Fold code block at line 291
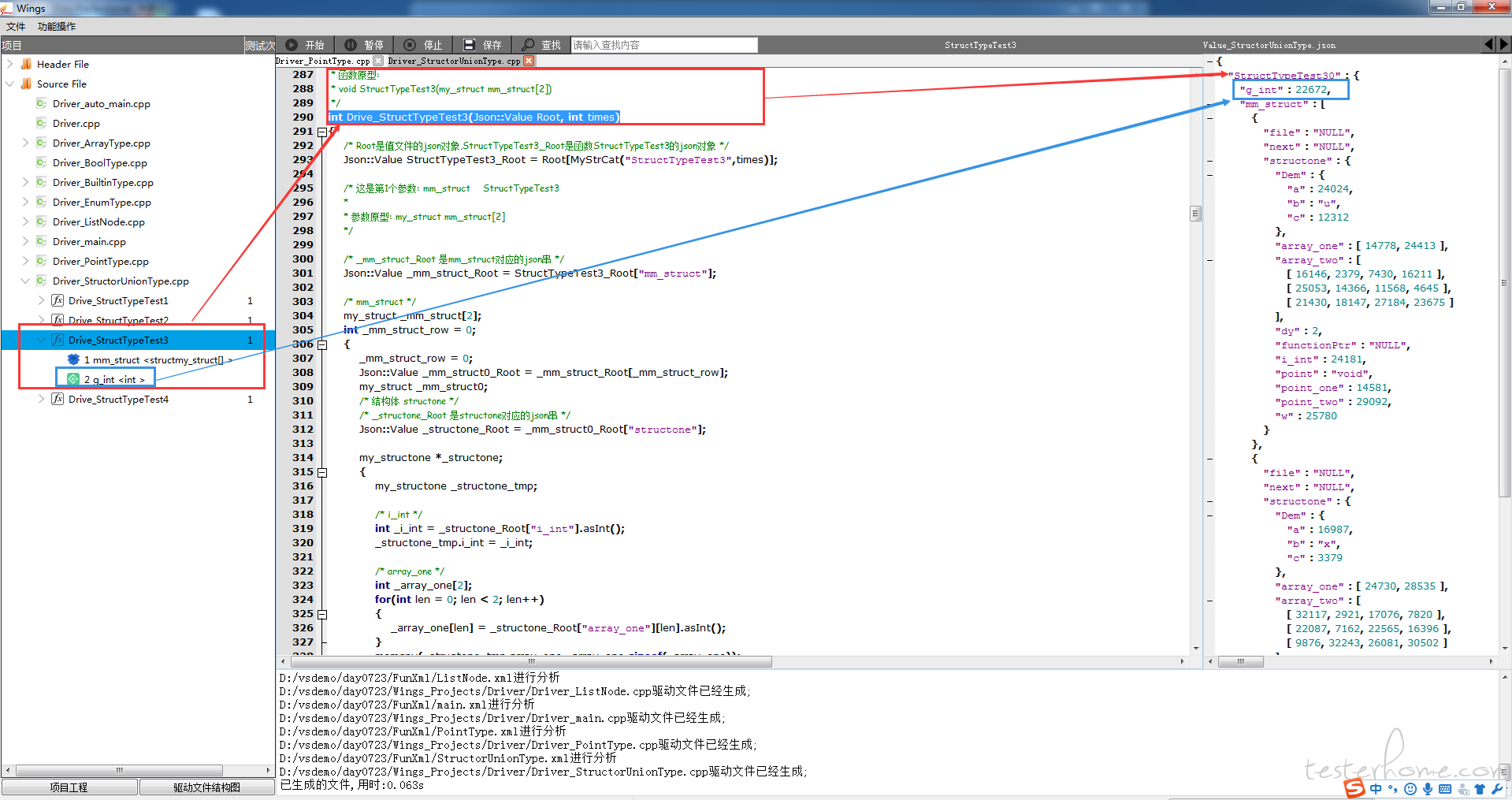1512x800 pixels. [x=322, y=132]
